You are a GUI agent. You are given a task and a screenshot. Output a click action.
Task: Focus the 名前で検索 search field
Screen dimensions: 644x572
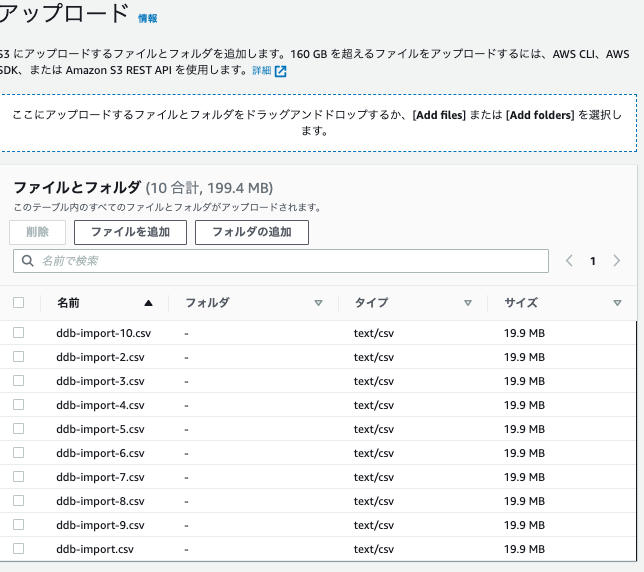point(281,261)
